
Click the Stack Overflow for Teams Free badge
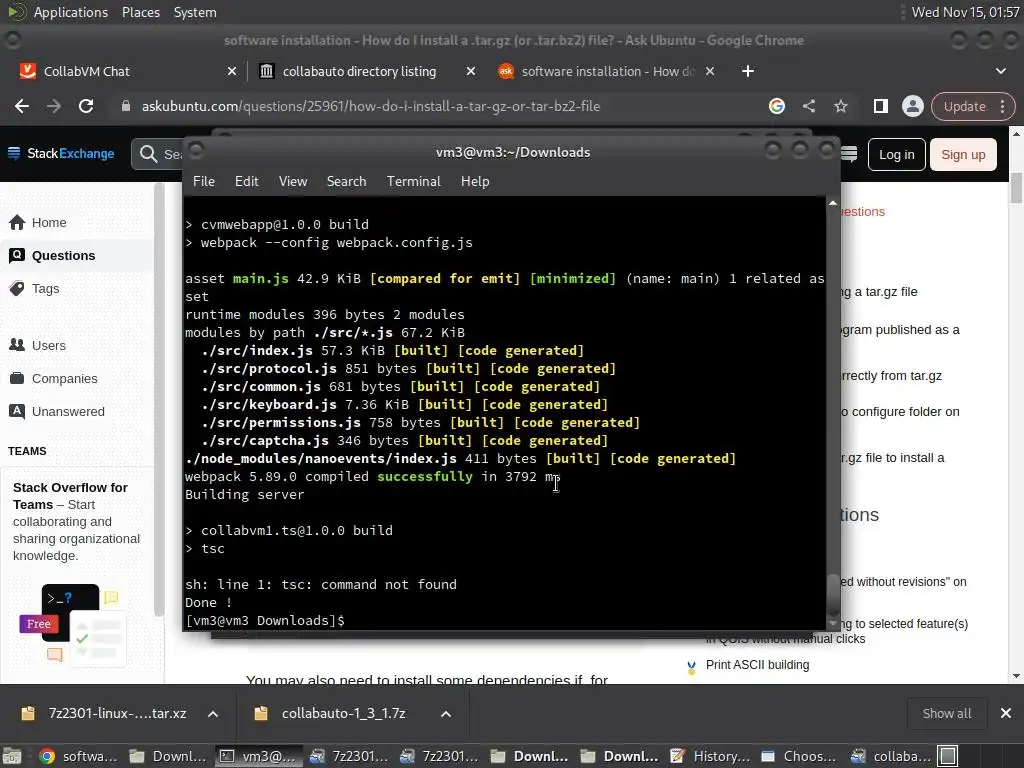pos(39,624)
